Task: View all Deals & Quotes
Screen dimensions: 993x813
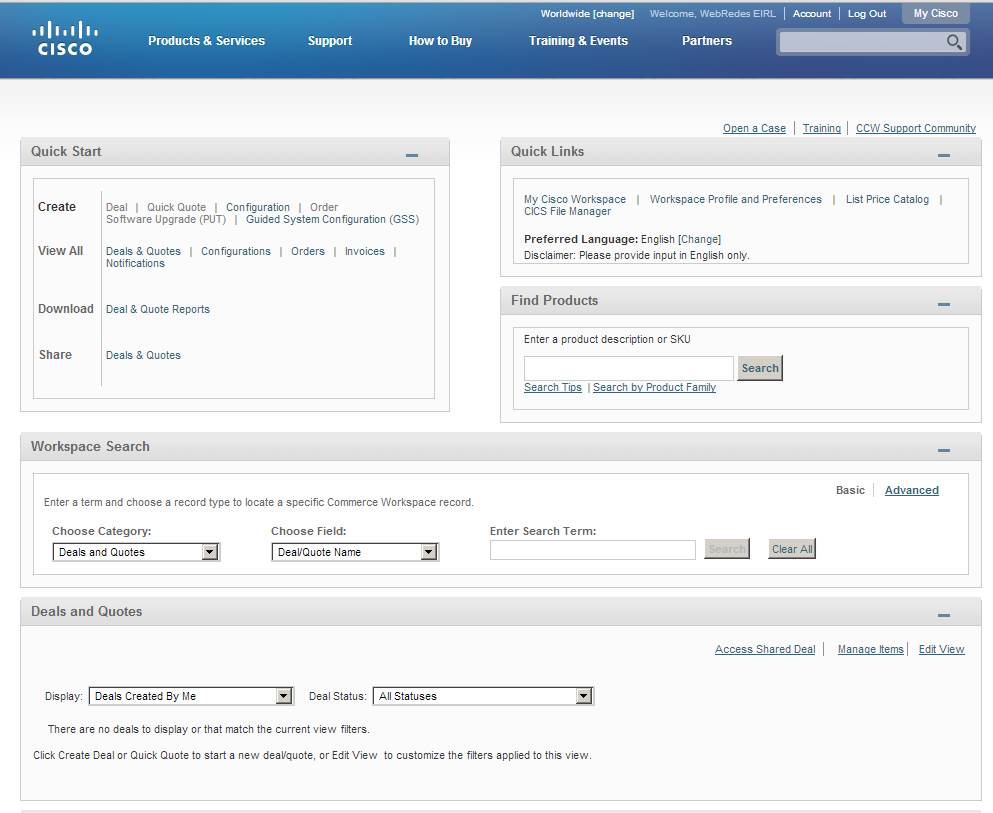Action: coord(143,251)
